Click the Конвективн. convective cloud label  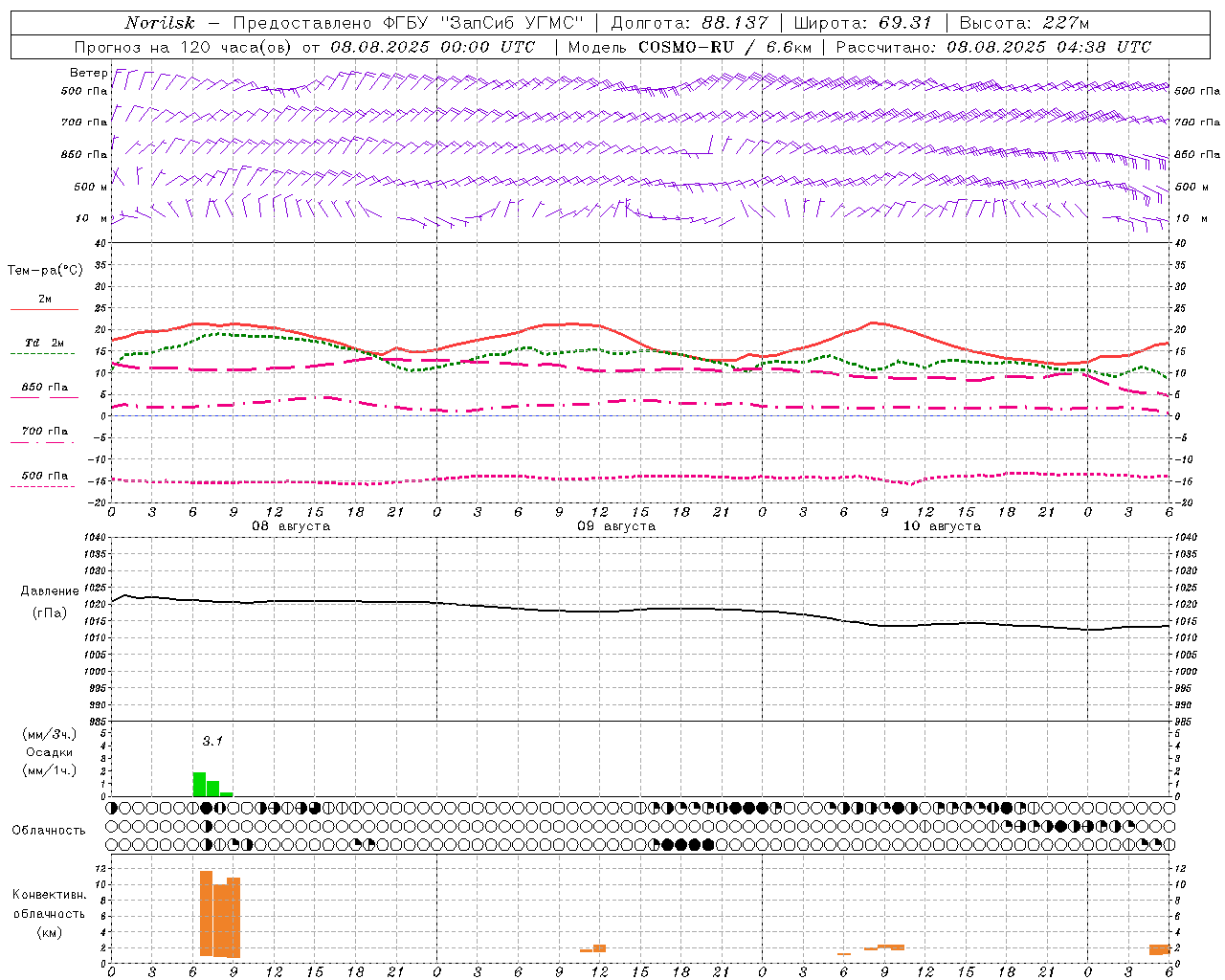(49, 895)
